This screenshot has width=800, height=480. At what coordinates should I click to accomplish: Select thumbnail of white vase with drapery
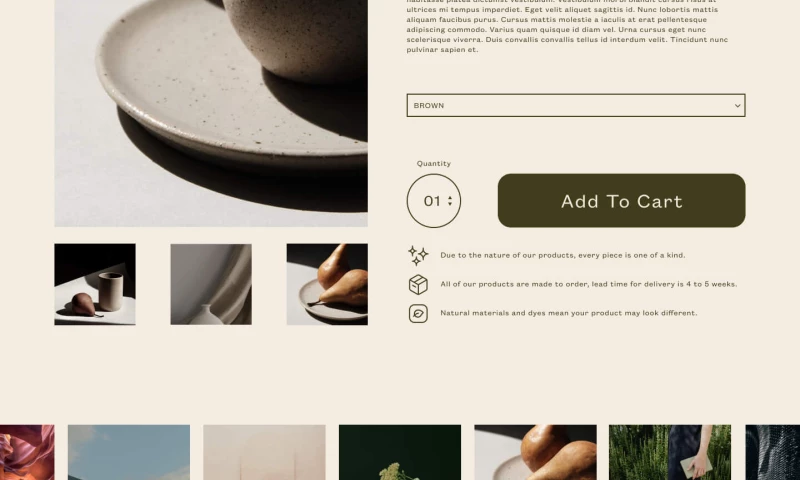tap(211, 284)
